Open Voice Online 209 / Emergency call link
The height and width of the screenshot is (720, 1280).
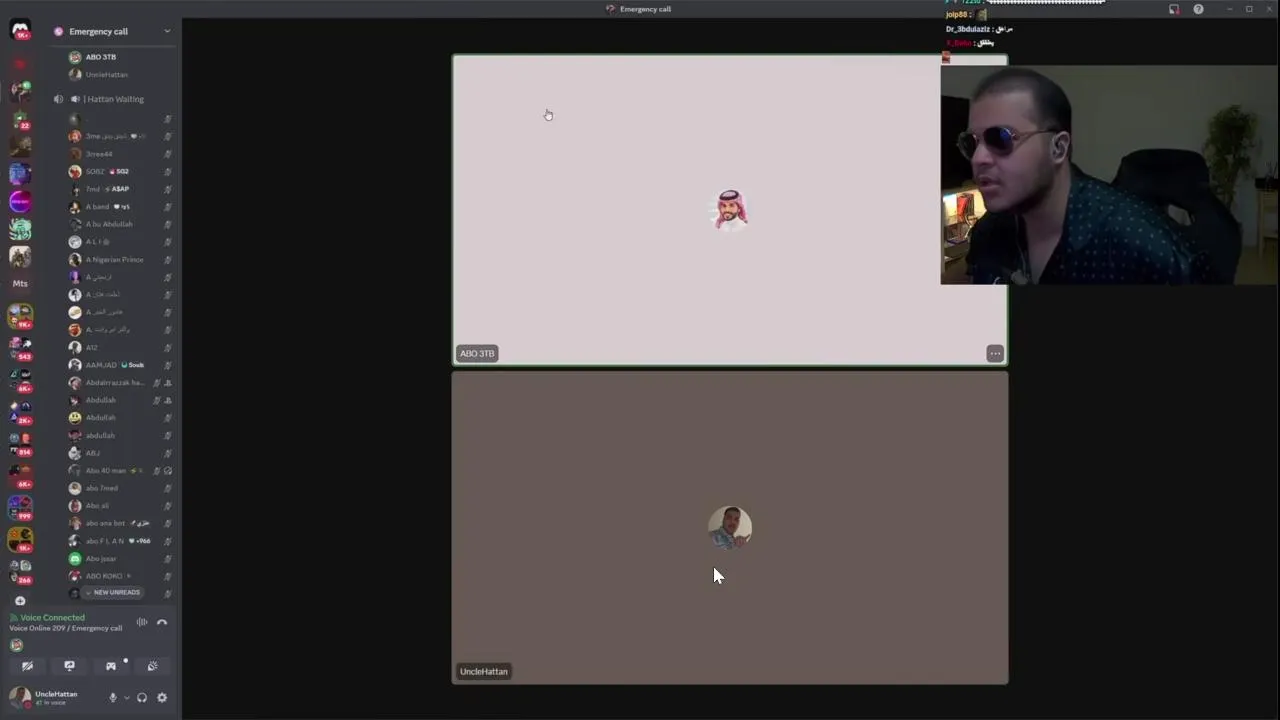(66, 628)
